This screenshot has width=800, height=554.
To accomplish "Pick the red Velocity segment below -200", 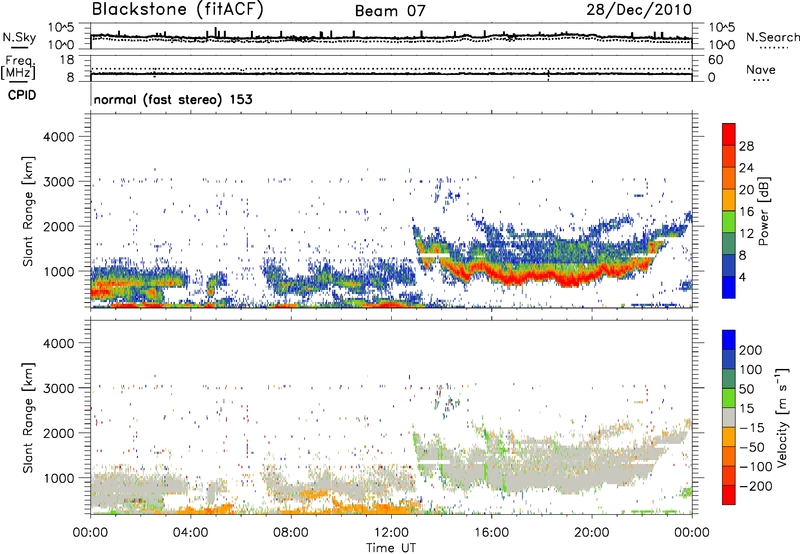I will point(729,495).
